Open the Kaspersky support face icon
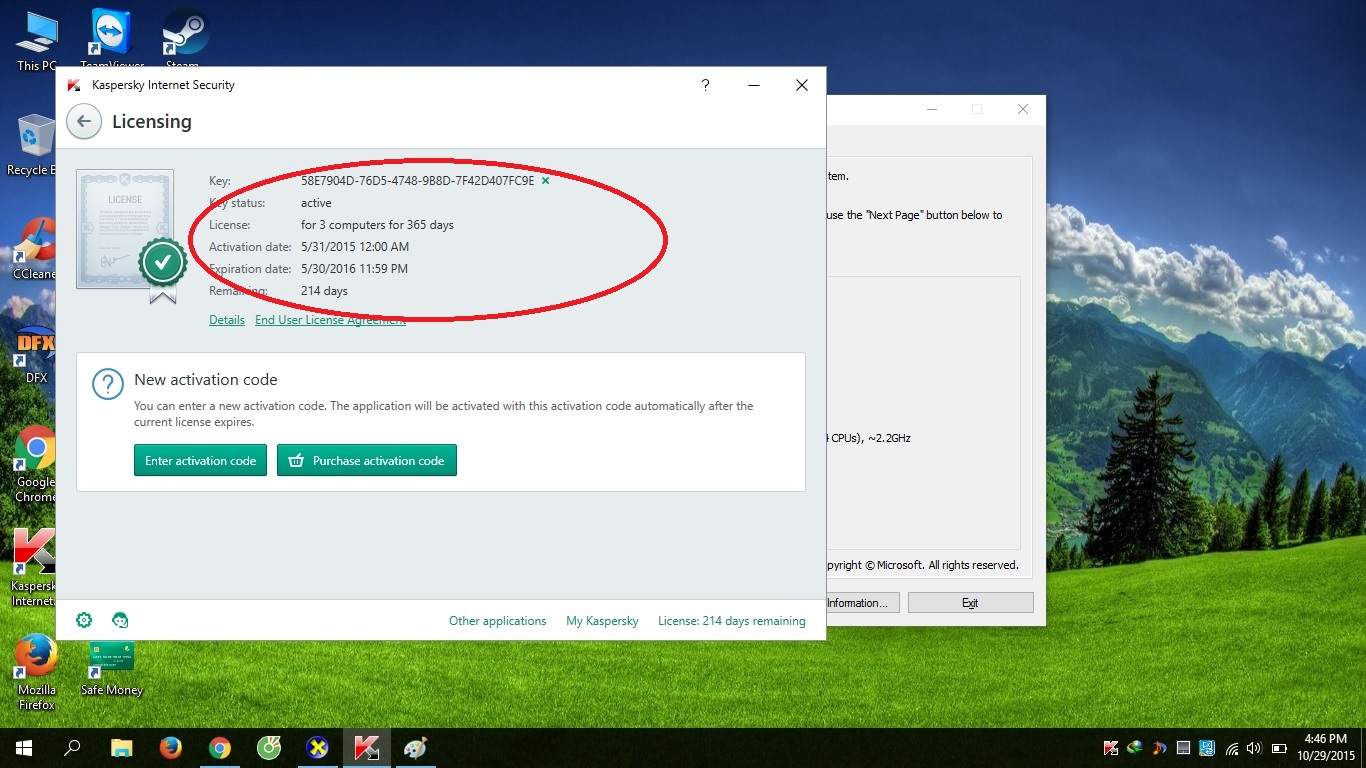The height and width of the screenshot is (768, 1366). click(x=120, y=620)
